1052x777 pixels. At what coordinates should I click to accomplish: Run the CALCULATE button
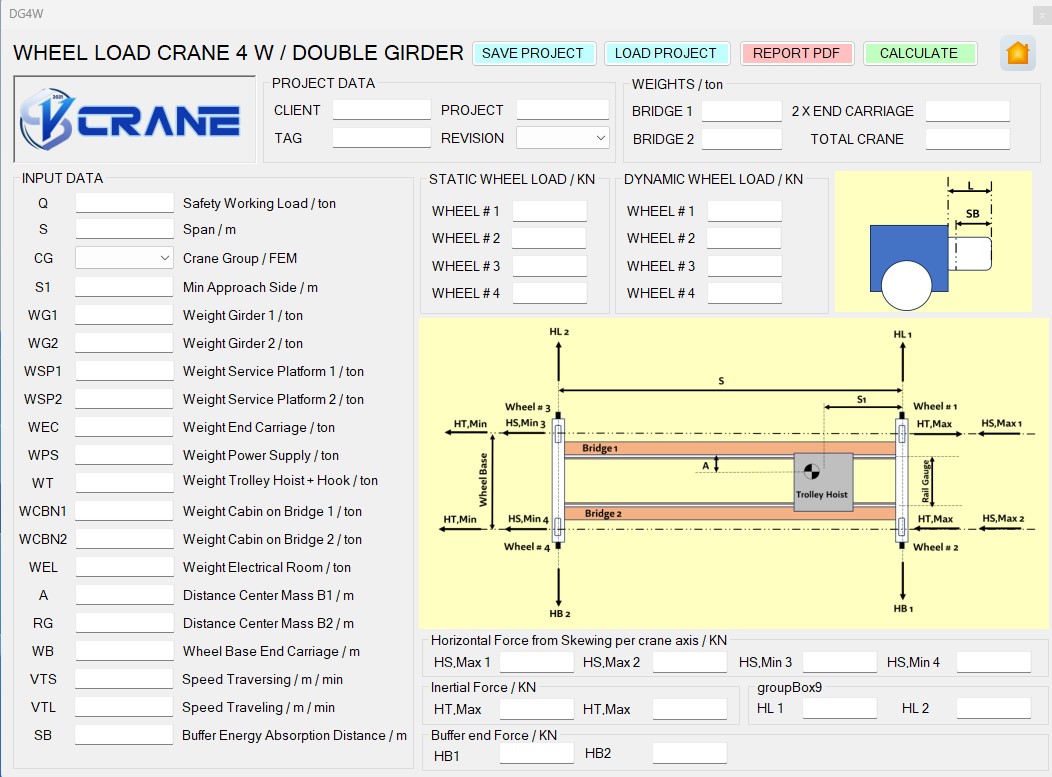919,54
